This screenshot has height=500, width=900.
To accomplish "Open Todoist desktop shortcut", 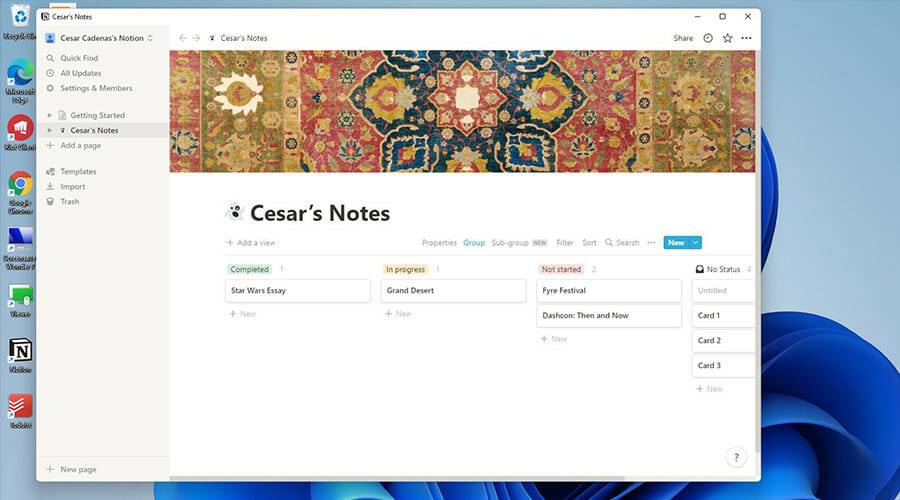I will (x=20, y=411).
